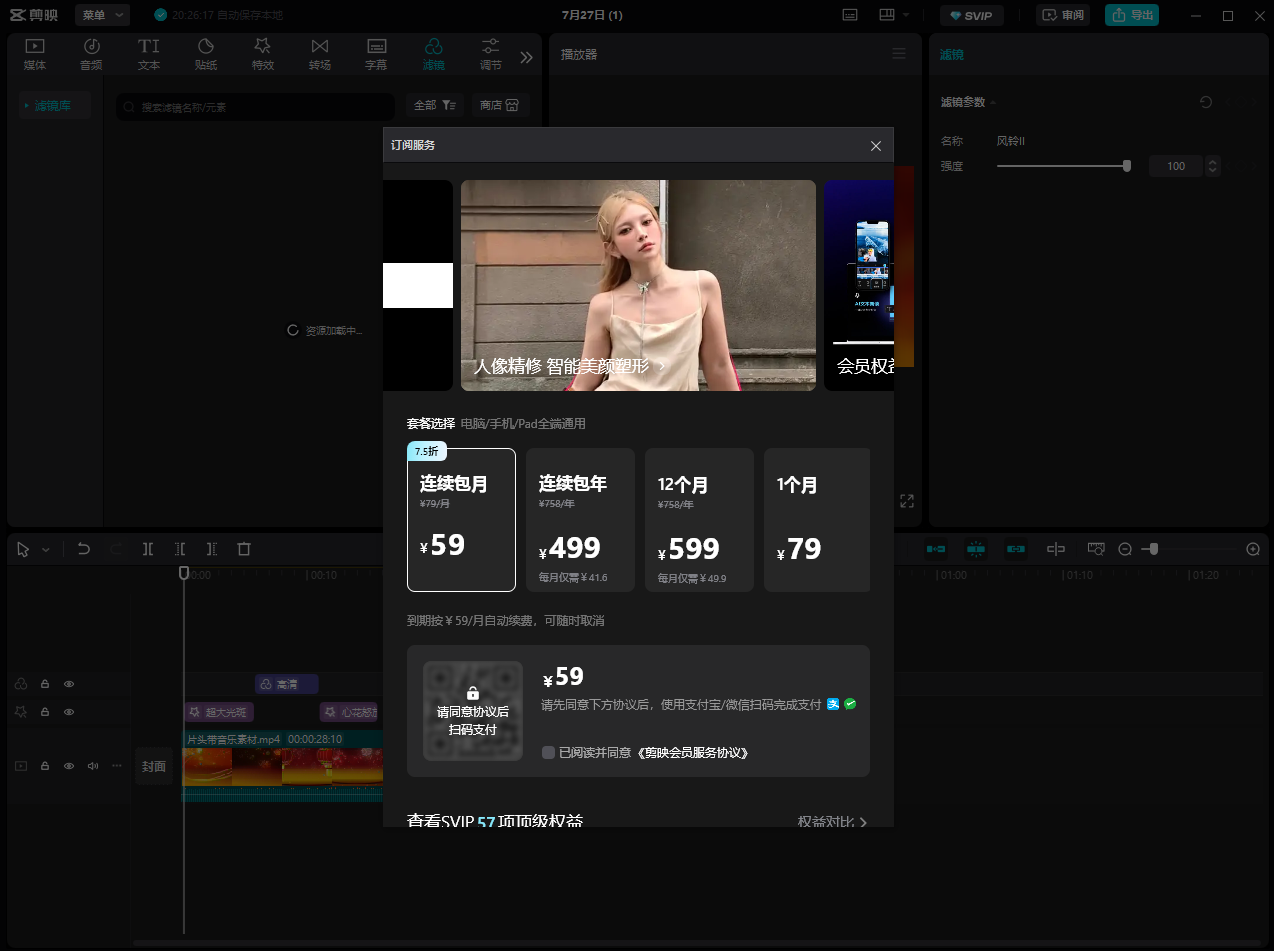Image resolution: width=1274 pixels, height=951 pixels.
Task: Open the main video track more options
Action: 117,766
